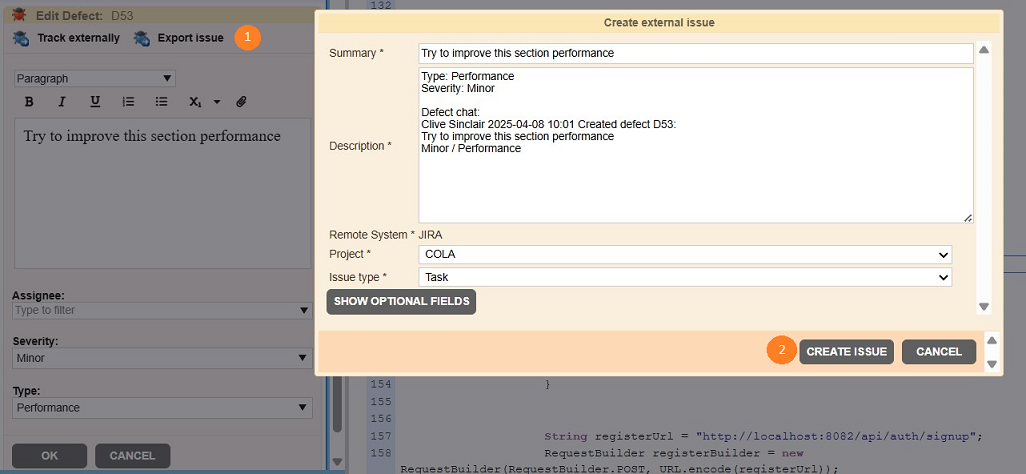The image size is (1026, 474).
Task: Click the Track externally bug icon
Action: coord(22,38)
